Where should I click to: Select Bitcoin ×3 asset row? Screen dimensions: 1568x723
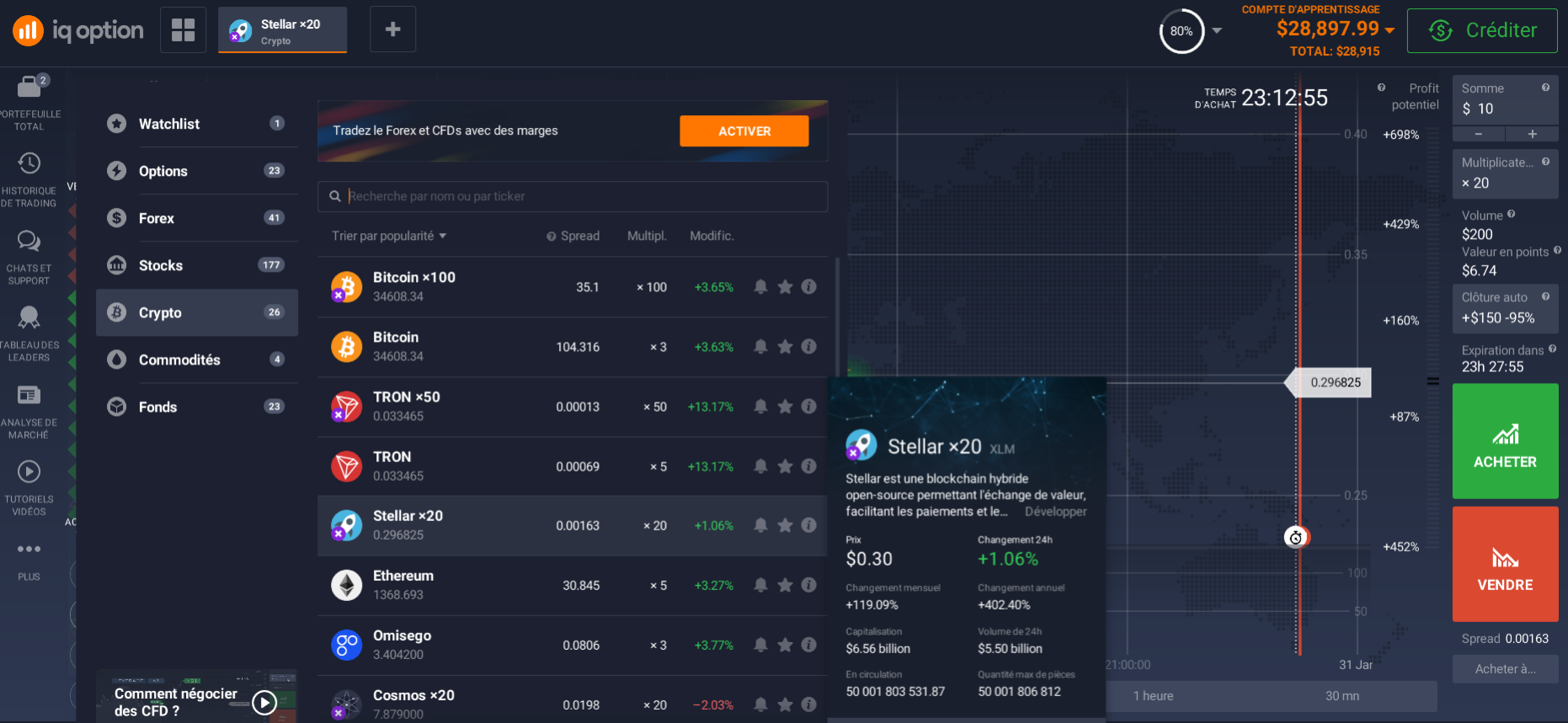point(573,347)
